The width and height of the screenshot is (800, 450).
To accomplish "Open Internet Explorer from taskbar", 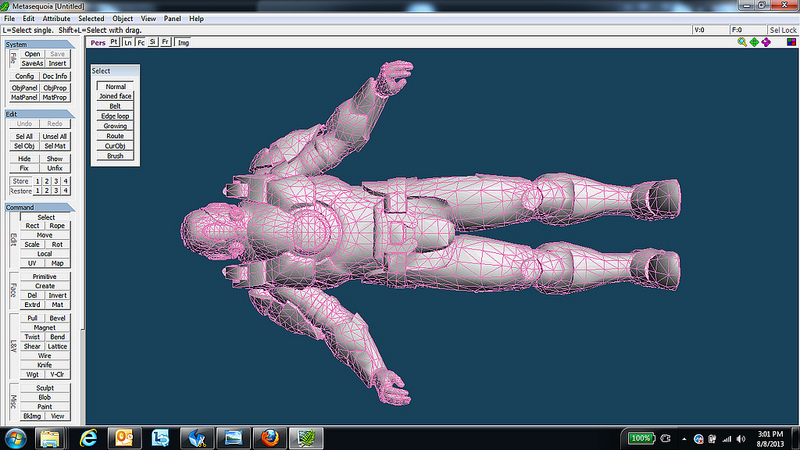I will click(88, 438).
